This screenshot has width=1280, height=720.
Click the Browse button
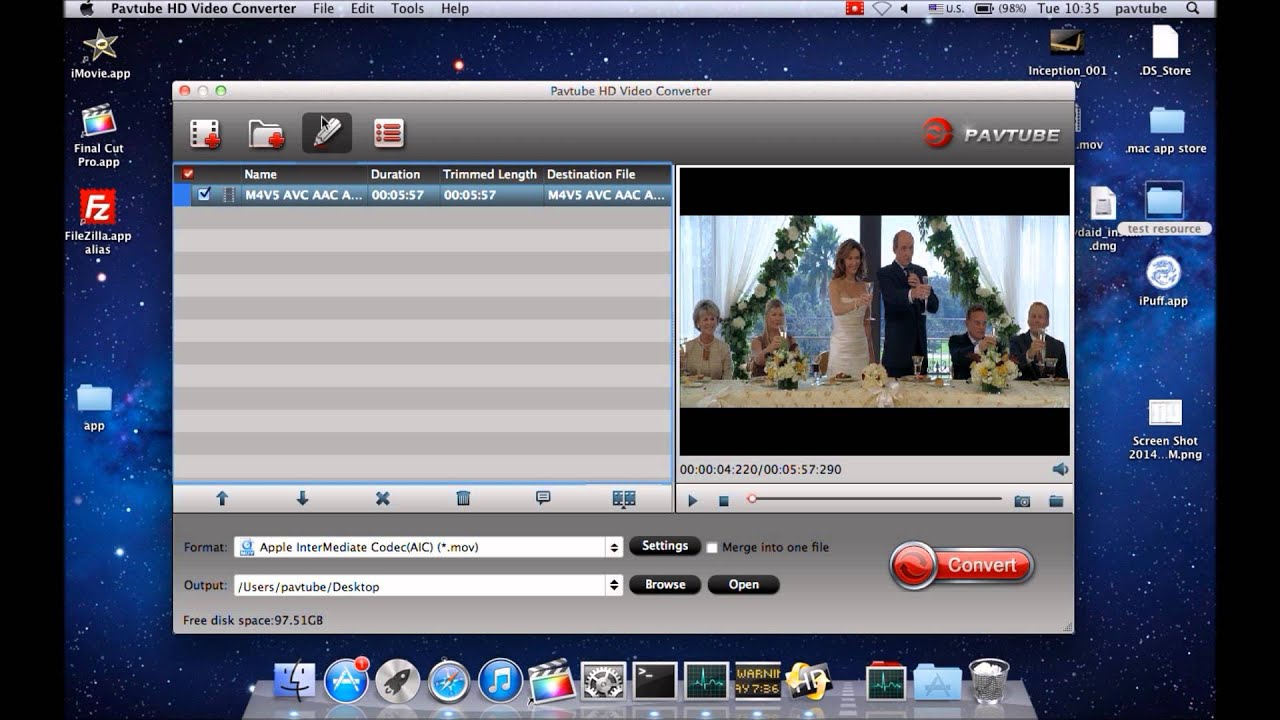click(x=665, y=585)
